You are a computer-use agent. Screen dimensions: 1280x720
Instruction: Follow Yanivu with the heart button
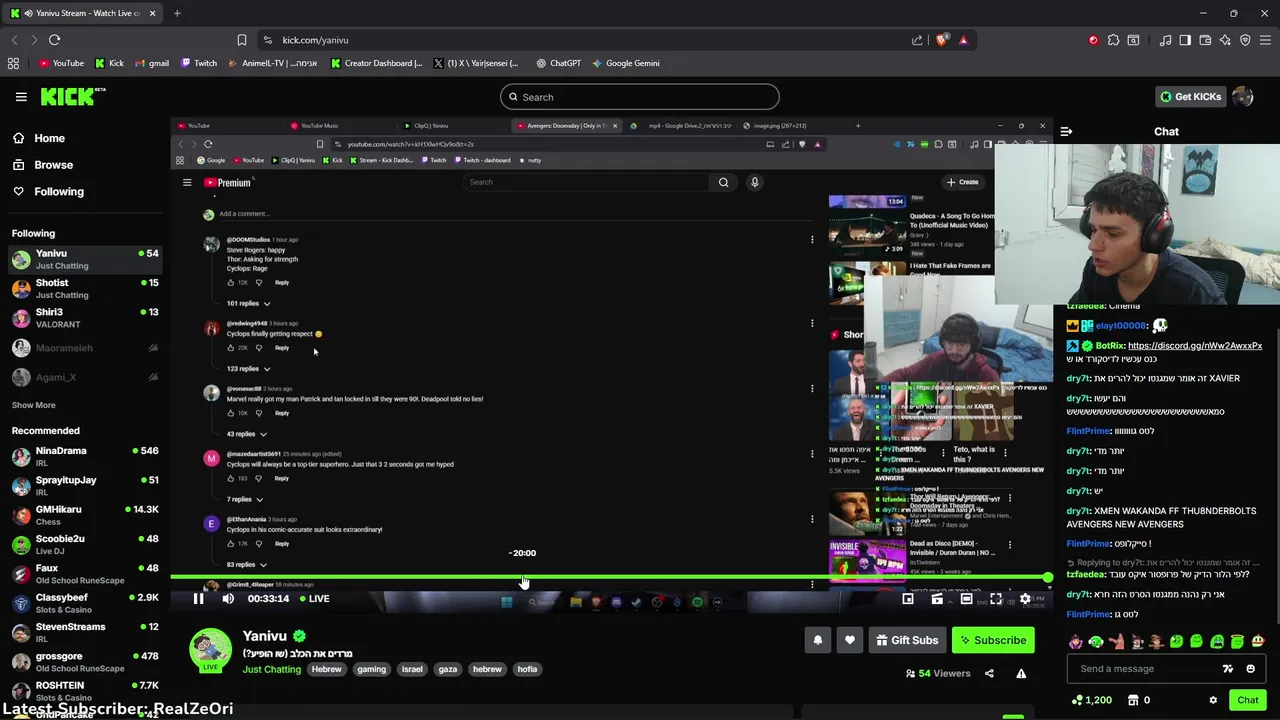pyautogui.click(x=850, y=640)
